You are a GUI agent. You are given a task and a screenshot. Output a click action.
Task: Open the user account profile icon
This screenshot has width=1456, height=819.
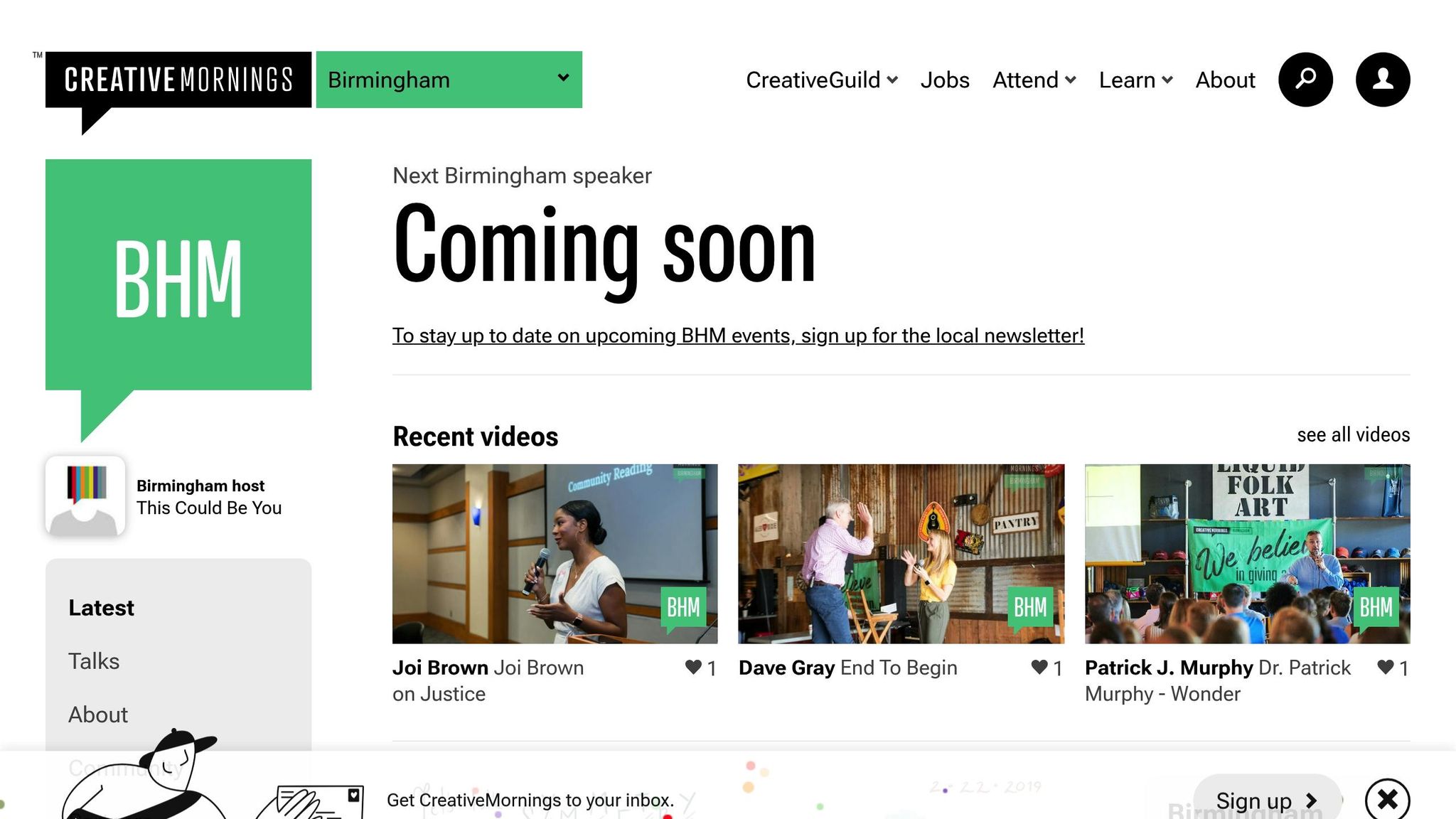pos(1383,80)
